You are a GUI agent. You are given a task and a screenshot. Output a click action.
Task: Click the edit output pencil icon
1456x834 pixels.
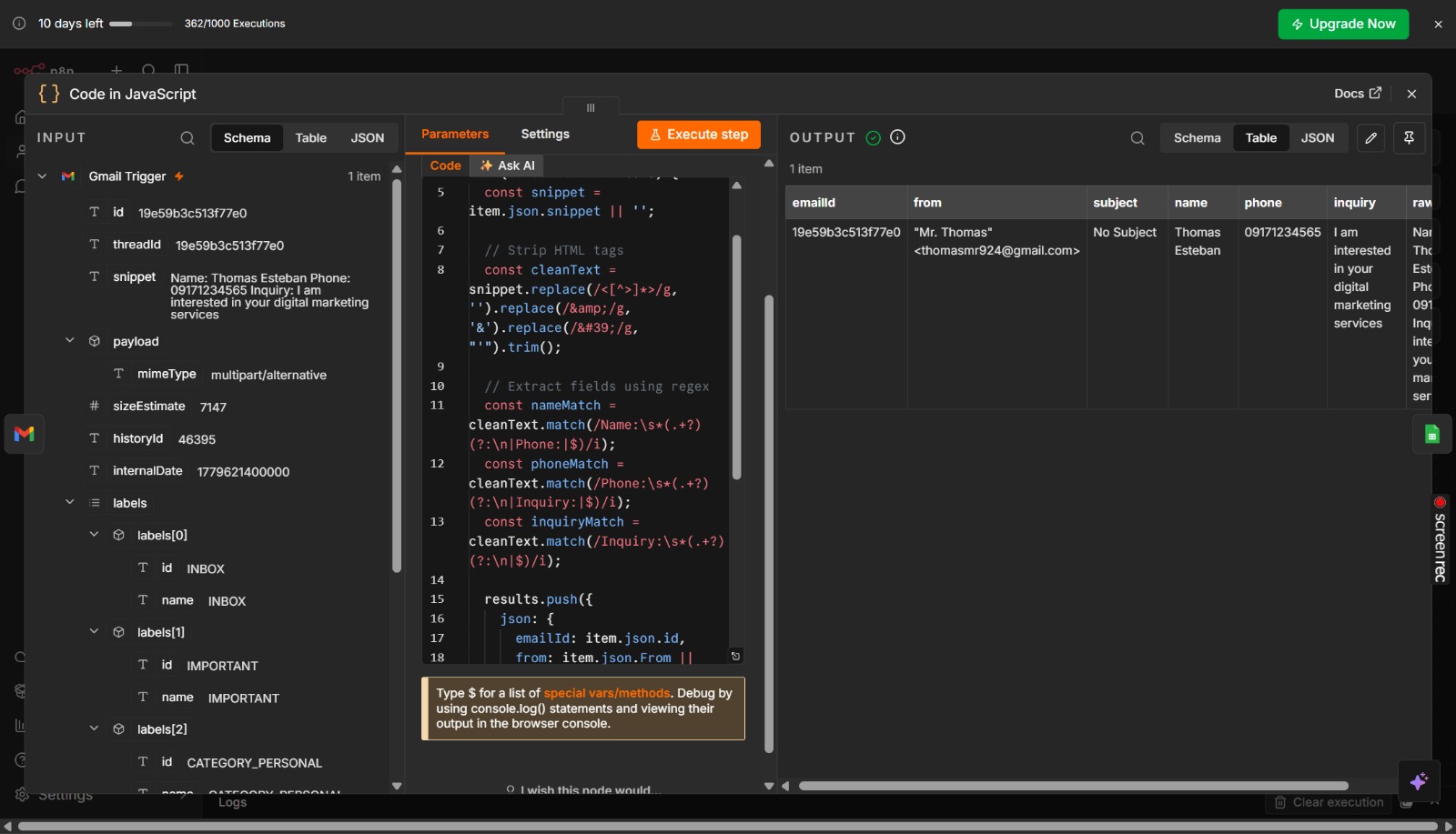pyautogui.click(x=1371, y=138)
